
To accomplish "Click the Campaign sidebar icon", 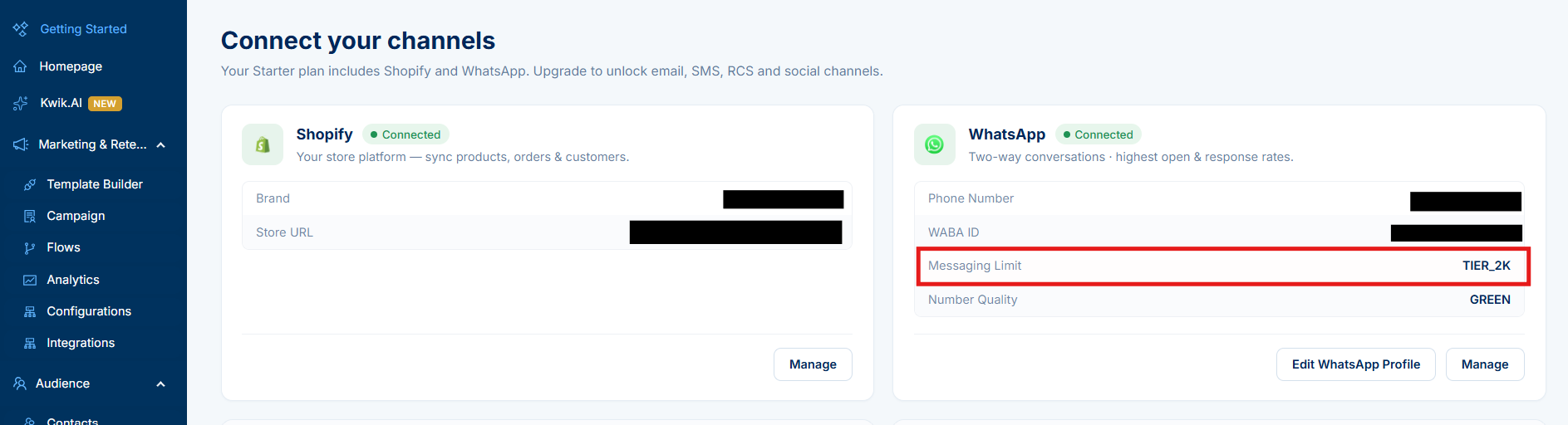I will point(30,216).
